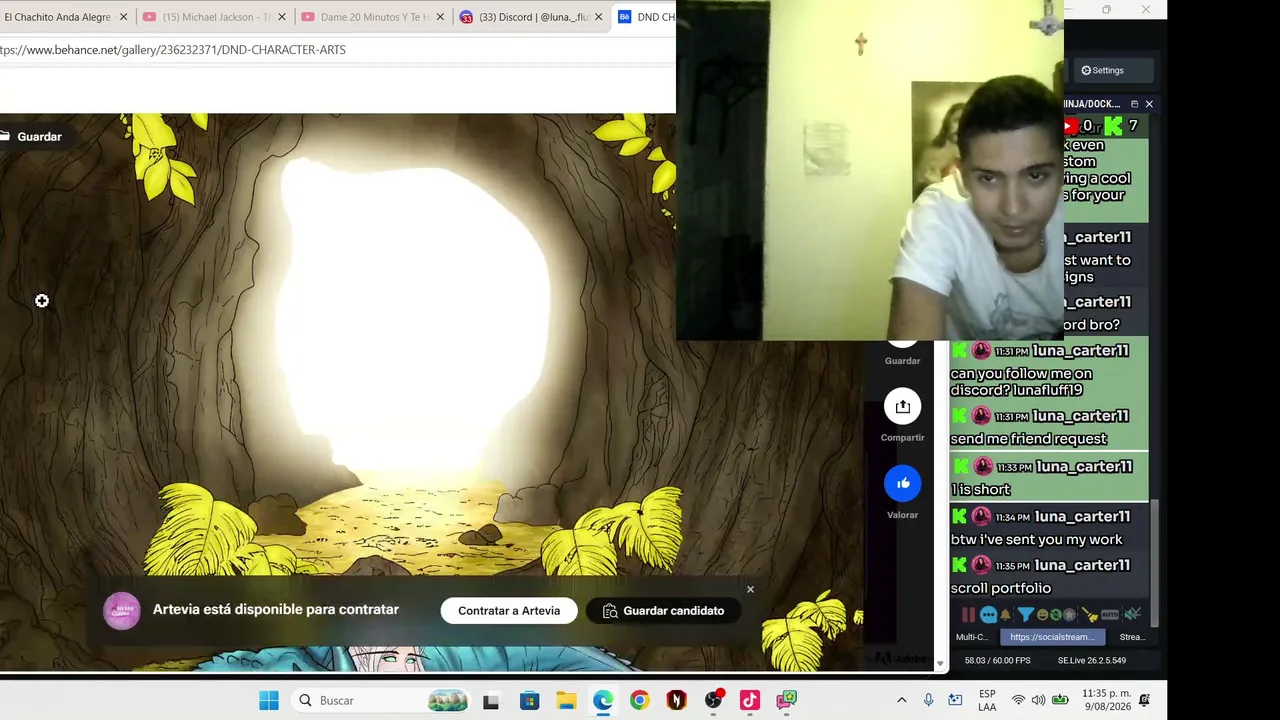1280x720 pixels.
Task: Open Microsoft Edge from the taskbar
Action: [x=603, y=701]
